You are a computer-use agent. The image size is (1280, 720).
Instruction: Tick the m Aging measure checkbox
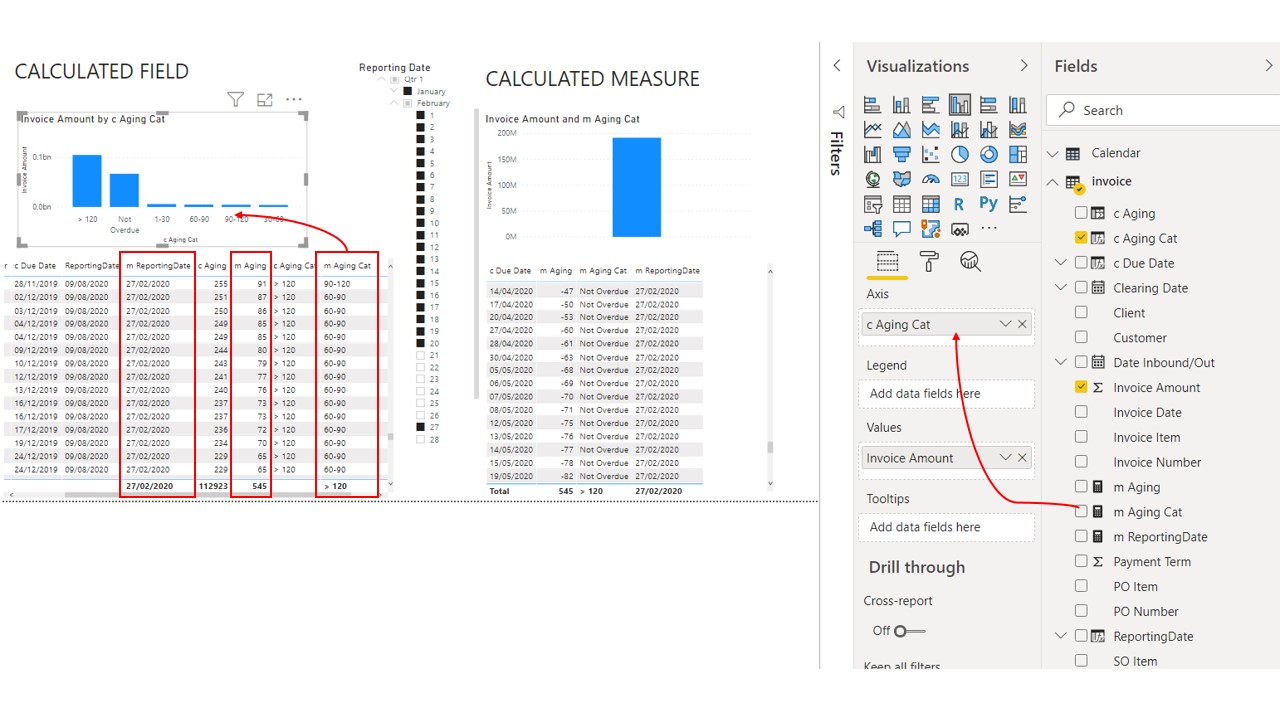1081,487
